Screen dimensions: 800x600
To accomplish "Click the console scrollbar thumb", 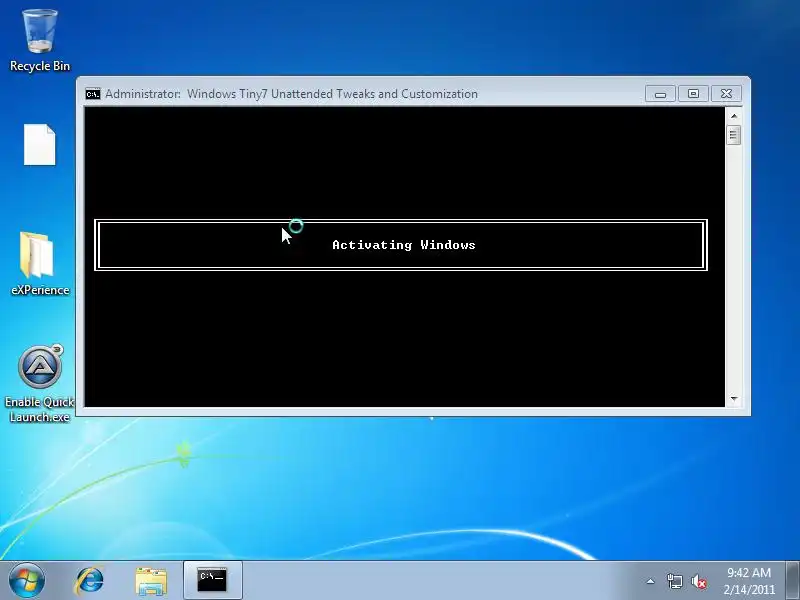I will pos(734,135).
